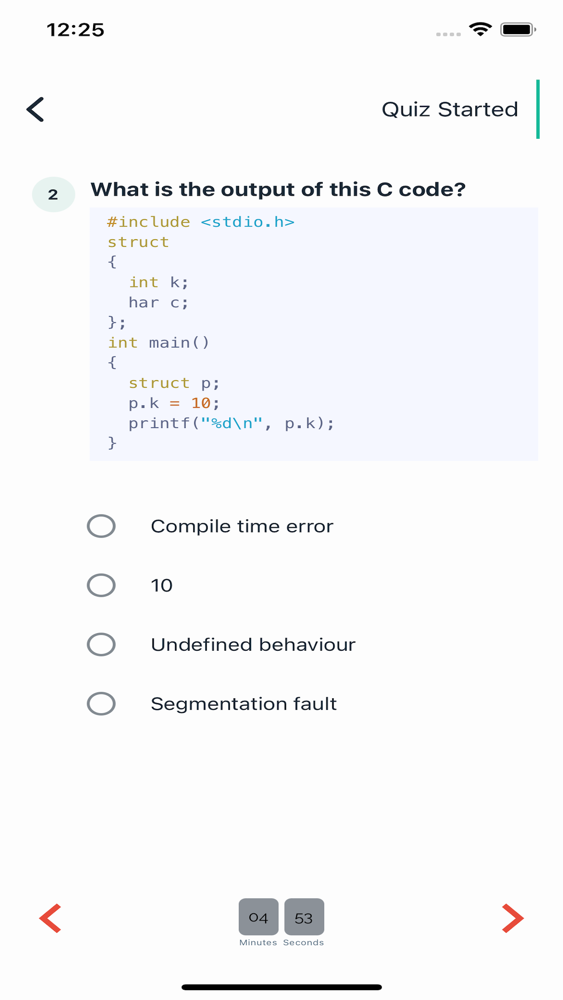Tap the question number 2 badge

[x=54, y=195]
